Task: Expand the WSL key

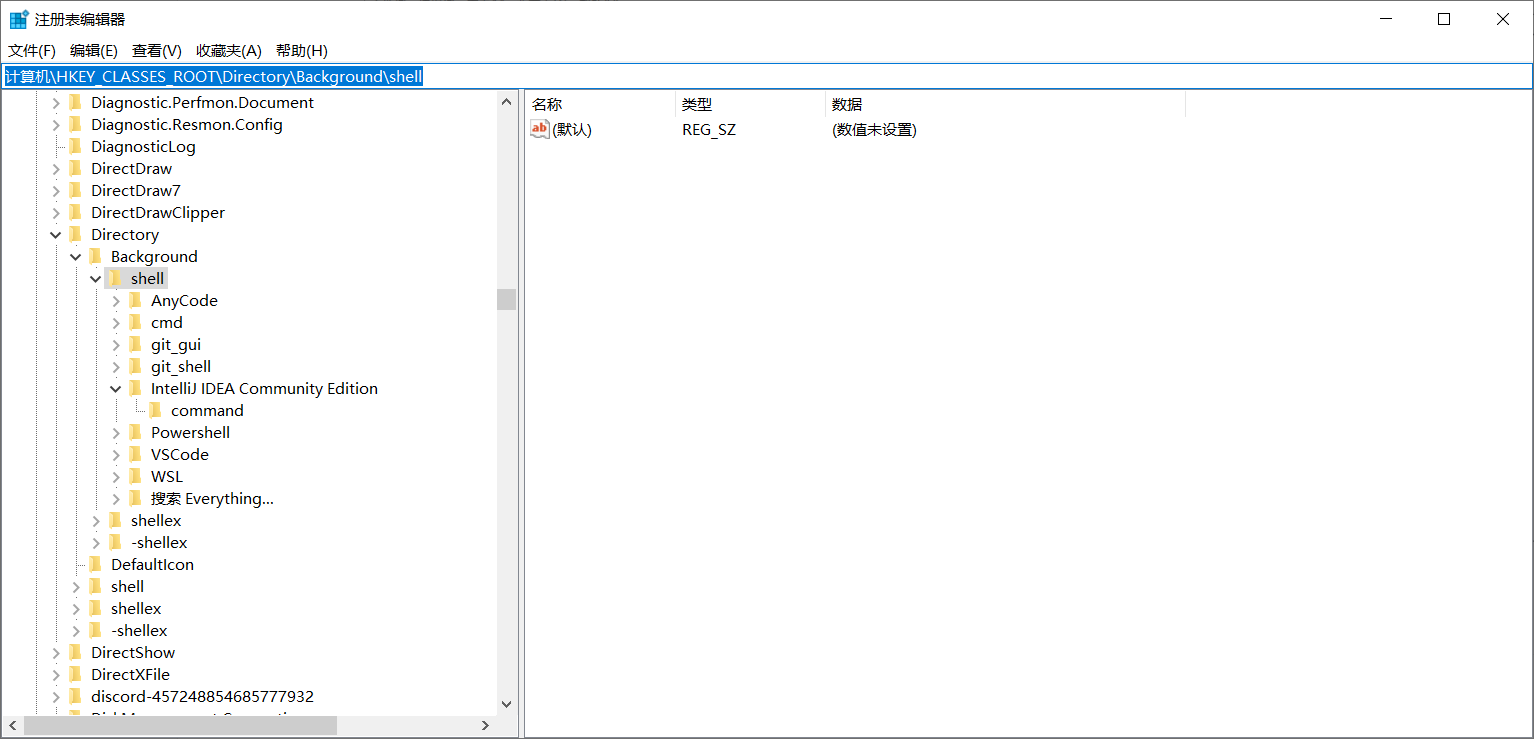Action: point(116,477)
